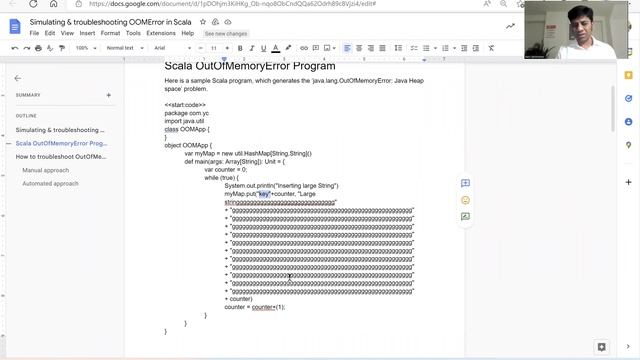
Task: Click the Undo icon
Action: 15,48
